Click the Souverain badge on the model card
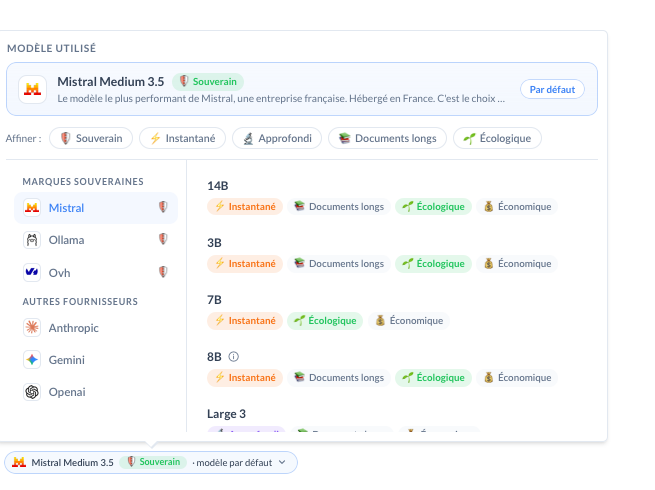 coord(208,81)
